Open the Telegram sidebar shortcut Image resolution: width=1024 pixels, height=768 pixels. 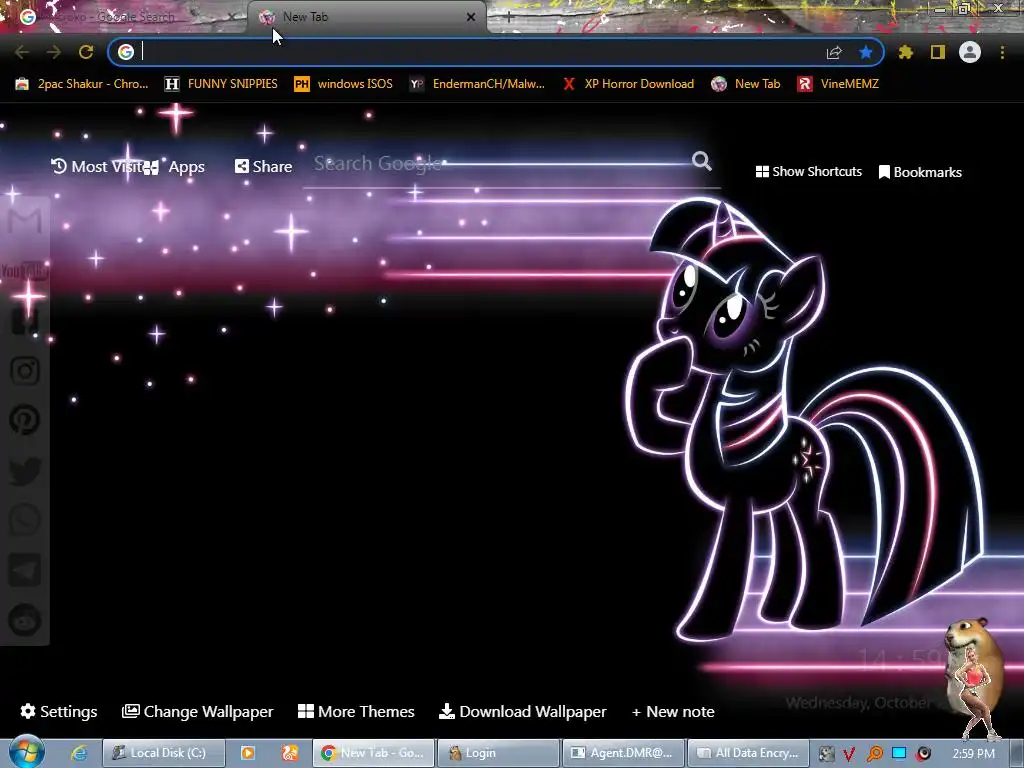(25, 569)
